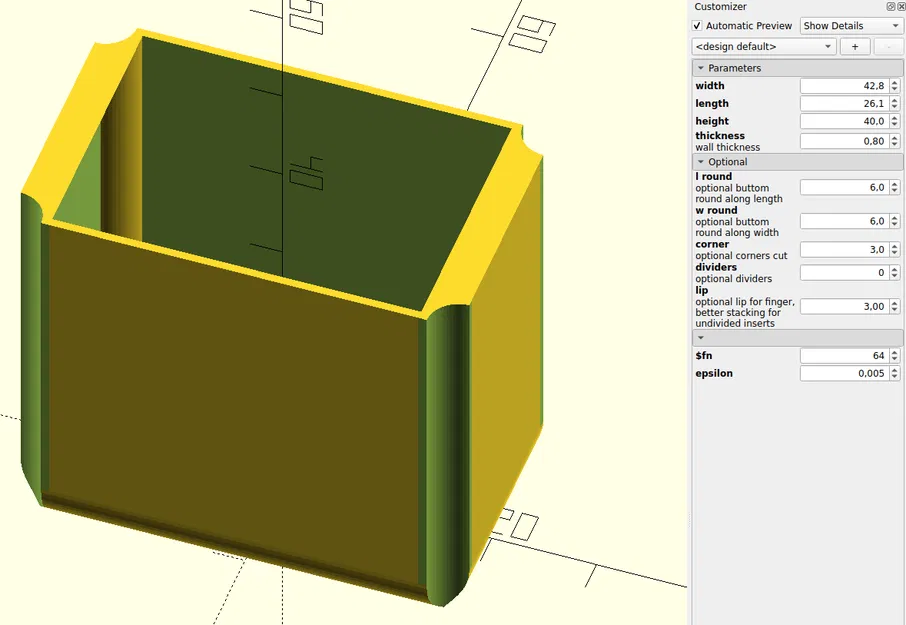The height and width of the screenshot is (625, 906).
Task: Open the Show Details dropdown
Action: (851, 25)
